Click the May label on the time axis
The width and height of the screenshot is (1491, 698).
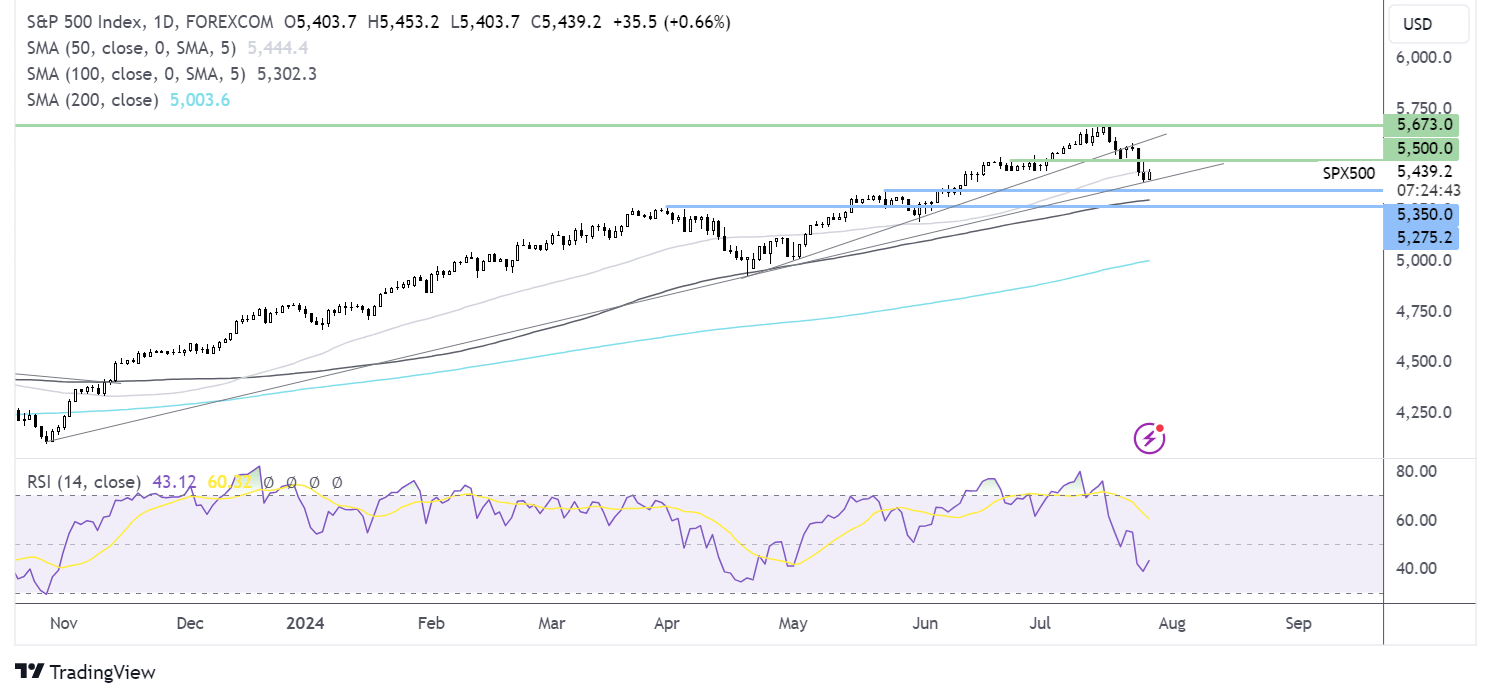pos(793,623)
